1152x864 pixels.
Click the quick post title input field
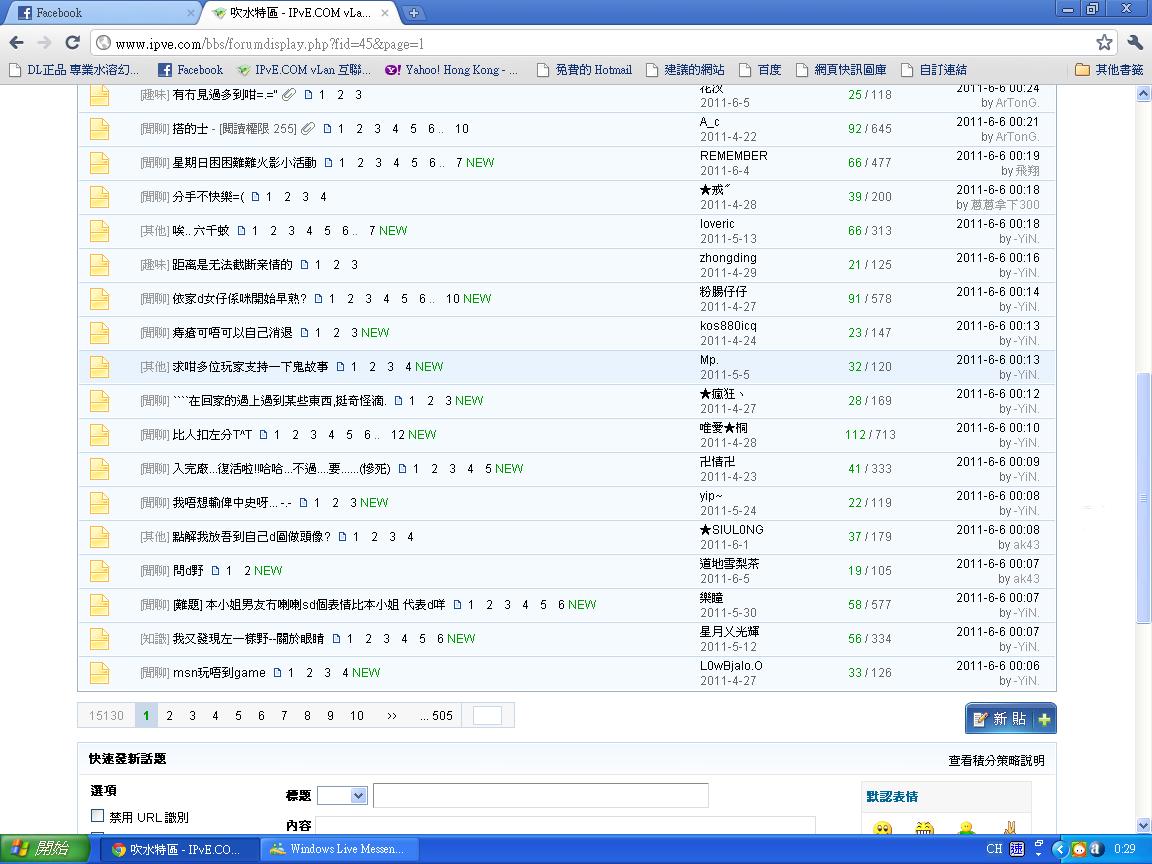(x=540, y=795)
